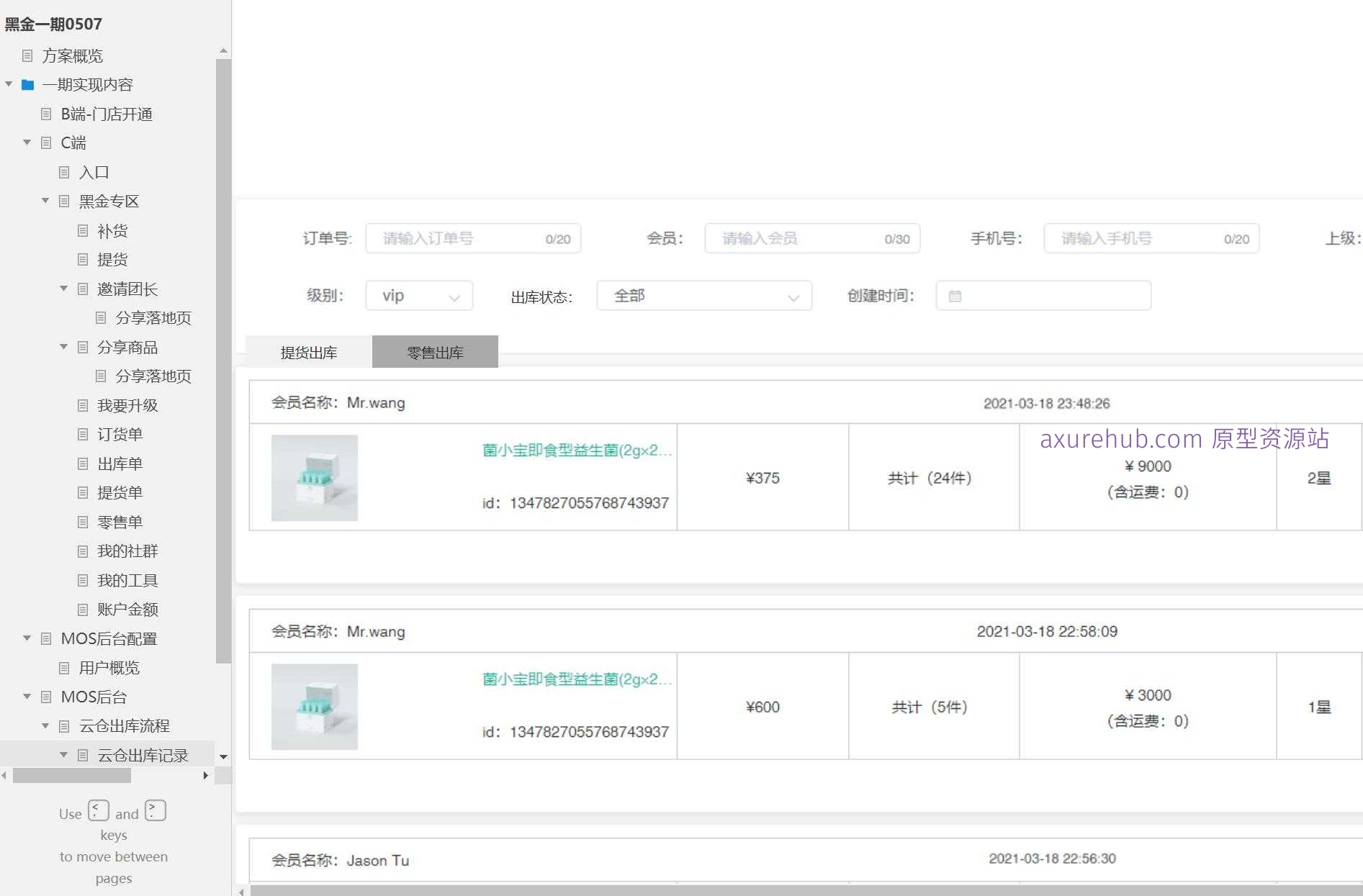
Task: Click the sidebar horizontal scrollbar
Action: coord(72,776)
